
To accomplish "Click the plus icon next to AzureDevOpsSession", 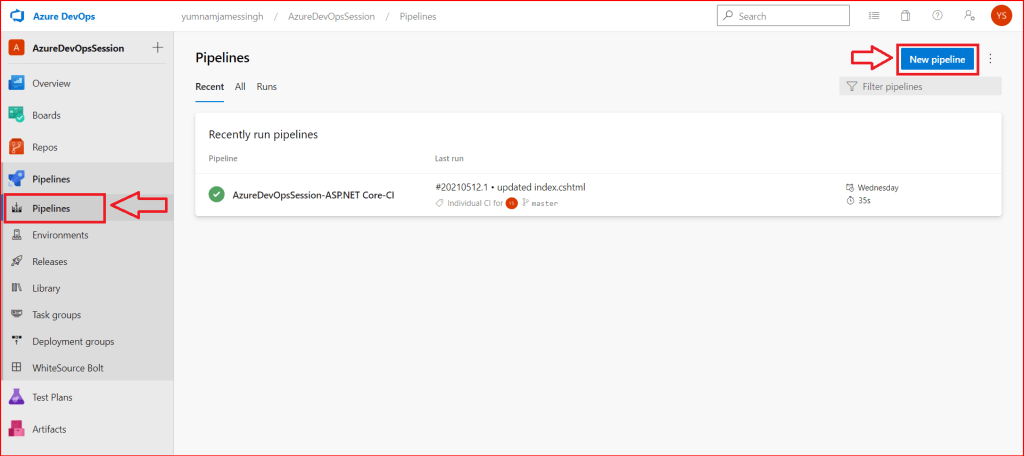I will (x=157, y=48).
